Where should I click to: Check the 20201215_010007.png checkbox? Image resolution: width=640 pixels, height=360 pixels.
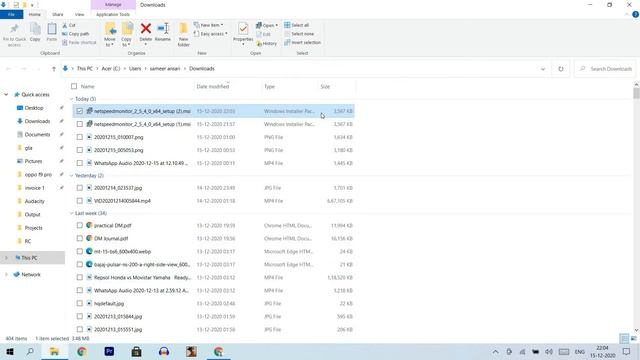point(80,137)
